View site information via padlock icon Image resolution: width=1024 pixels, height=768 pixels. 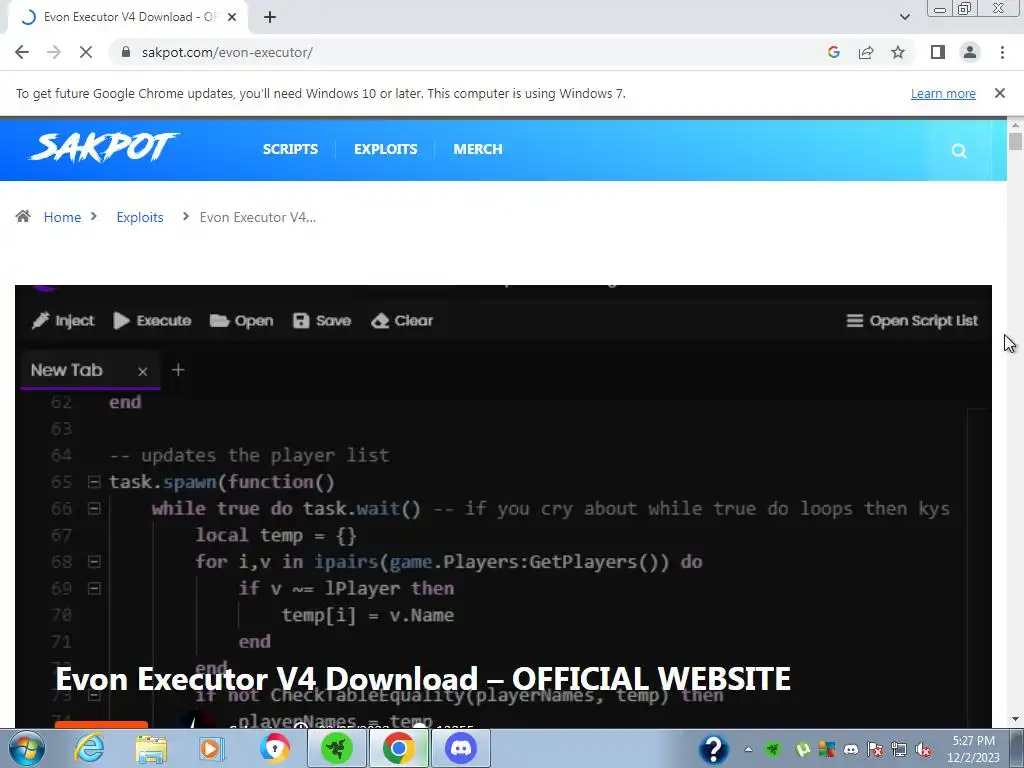click(x=125, y=52)
